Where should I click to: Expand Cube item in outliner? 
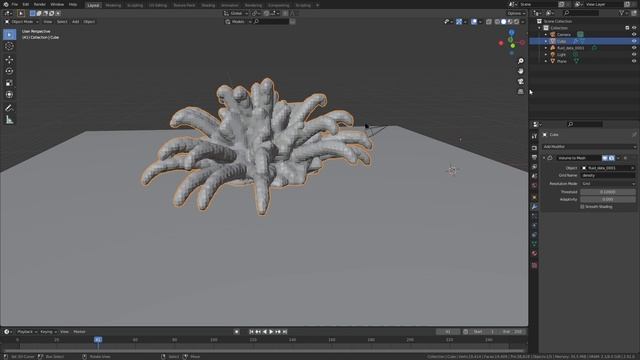click(x=546, y=41)
